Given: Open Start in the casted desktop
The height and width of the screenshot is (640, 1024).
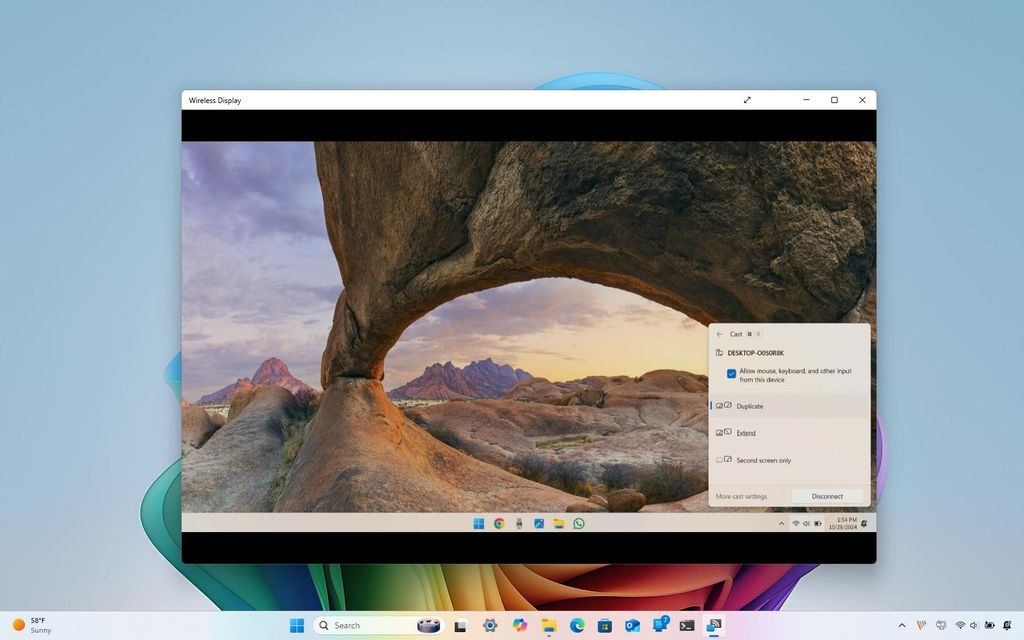Looking at the screenshot, I should pyautogui.click(x=478, y=523).
